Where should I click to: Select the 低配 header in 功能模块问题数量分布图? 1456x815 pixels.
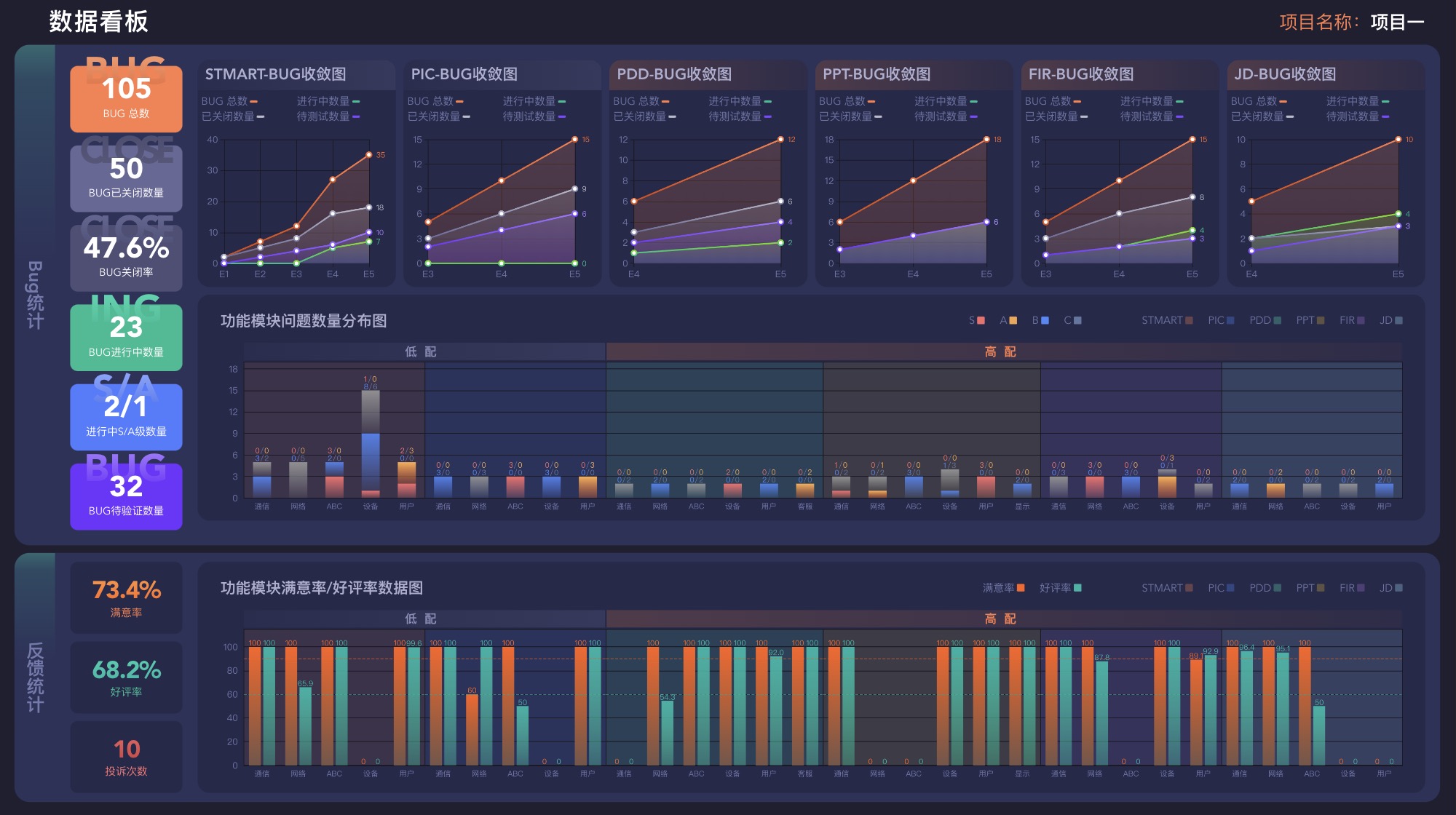(x=424, y=351)
